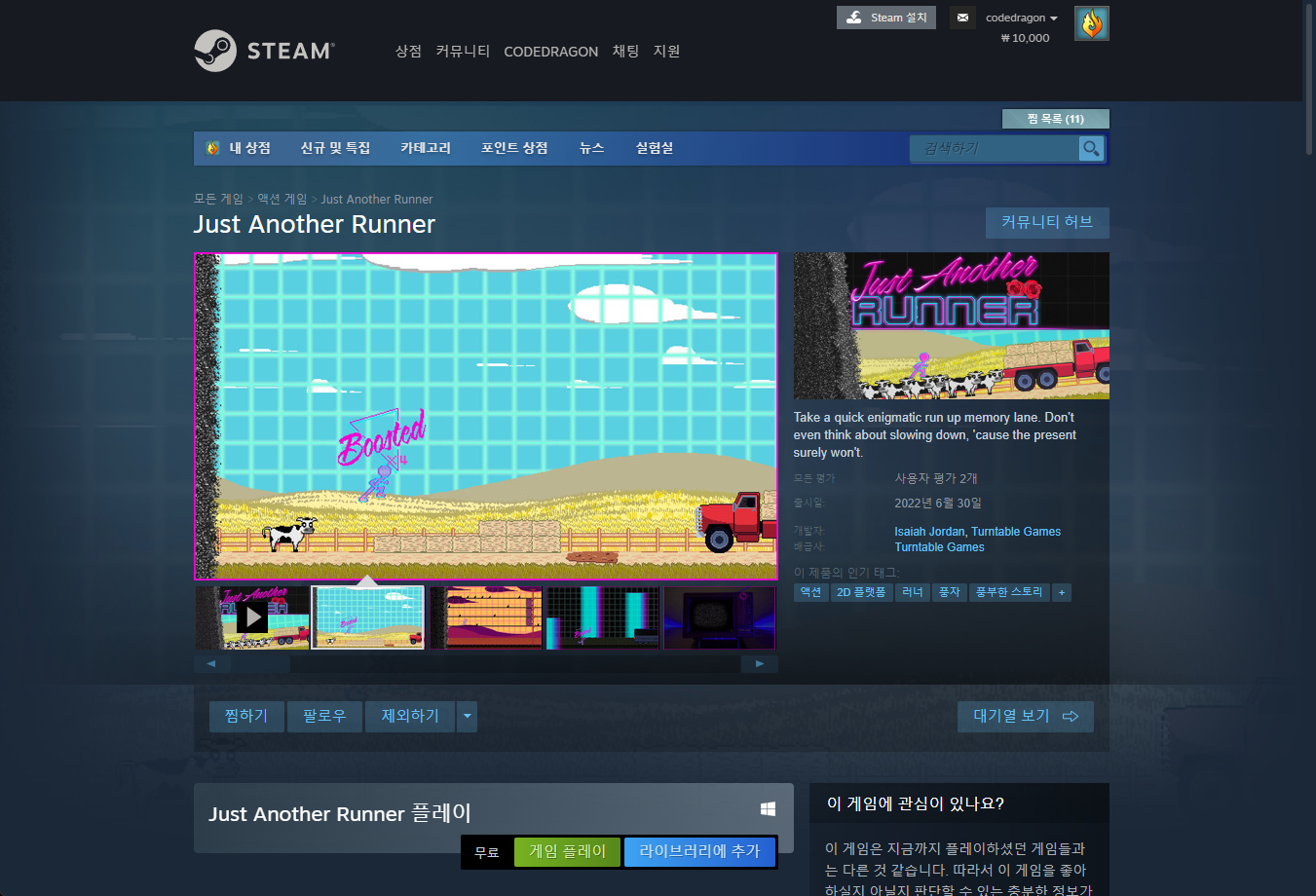Open the 실험실 tab
Viewport: 1316px width, 896px height.
coord(655,148)
